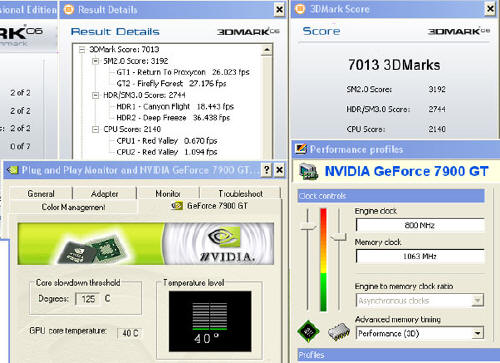The height and width of the screenshot is (363, 500).
Task: Click the 7013 3DMarks score text
Action: 394,65
